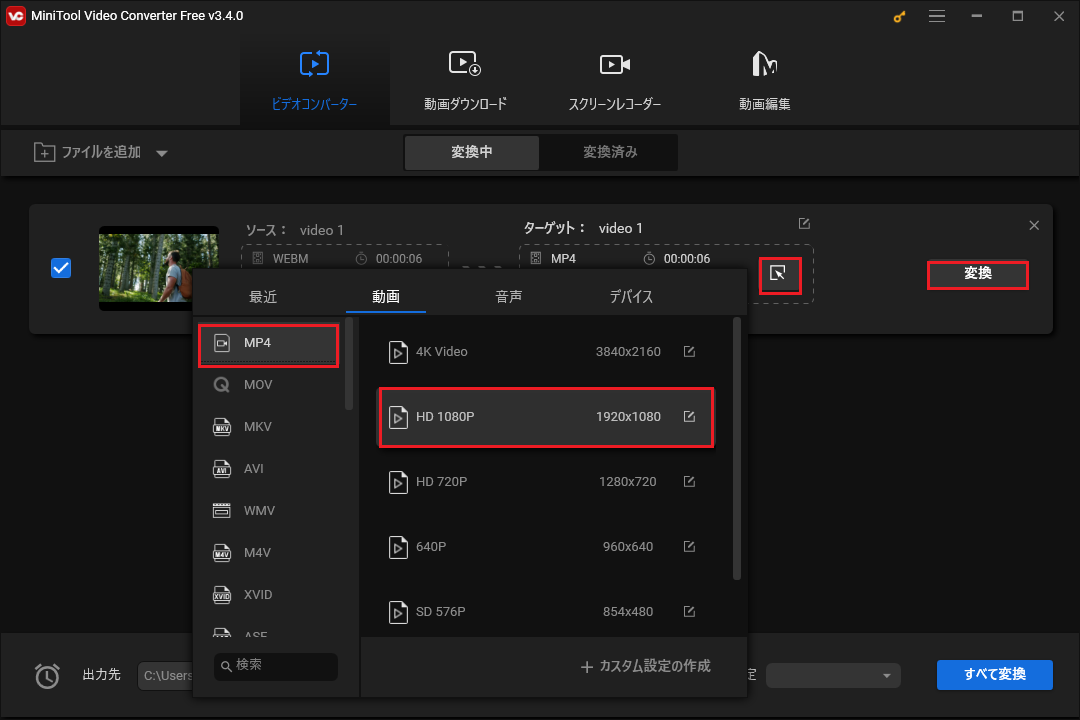Click the format list scrollbar
This screenshot has height=720, width=1080.
tap(349, 364)
